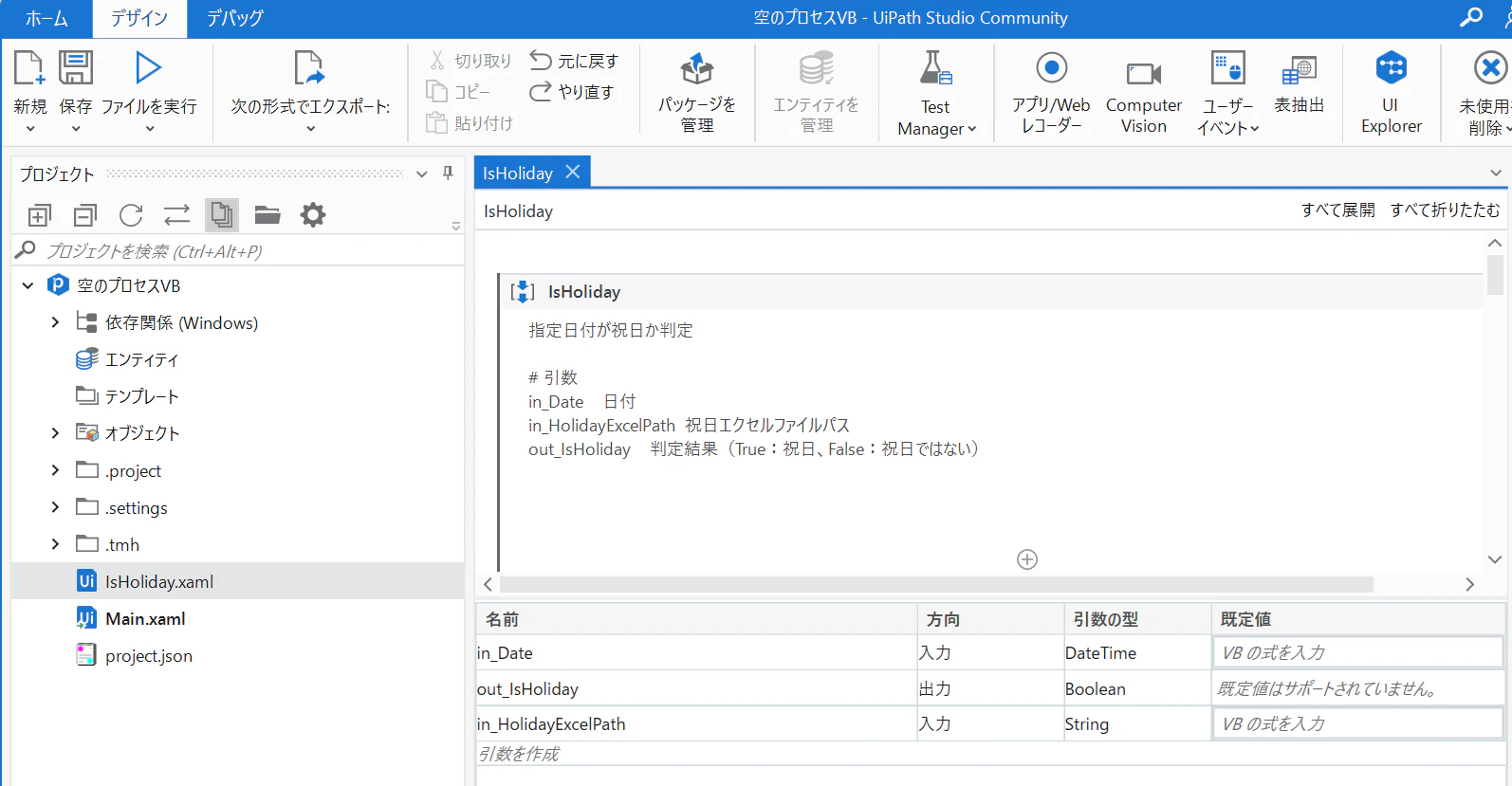This screenshot has height=786, width=1512.
Task: Switch to the デザイン tab
Action: [139, 18]
